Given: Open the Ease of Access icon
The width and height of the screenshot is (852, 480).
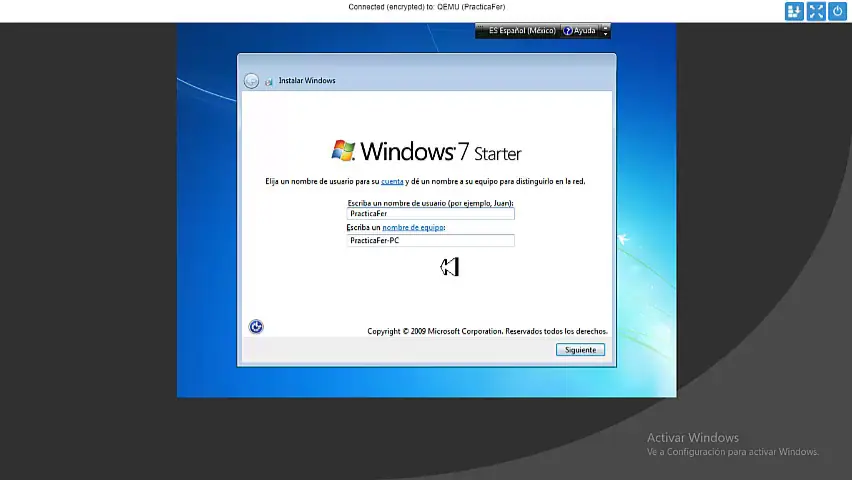Looking at the screenshot, I should [256, 326].
